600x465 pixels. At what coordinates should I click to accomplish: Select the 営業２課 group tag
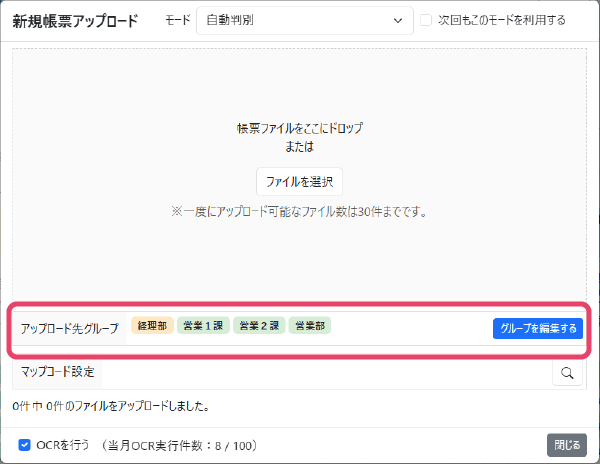coord(260,326)
